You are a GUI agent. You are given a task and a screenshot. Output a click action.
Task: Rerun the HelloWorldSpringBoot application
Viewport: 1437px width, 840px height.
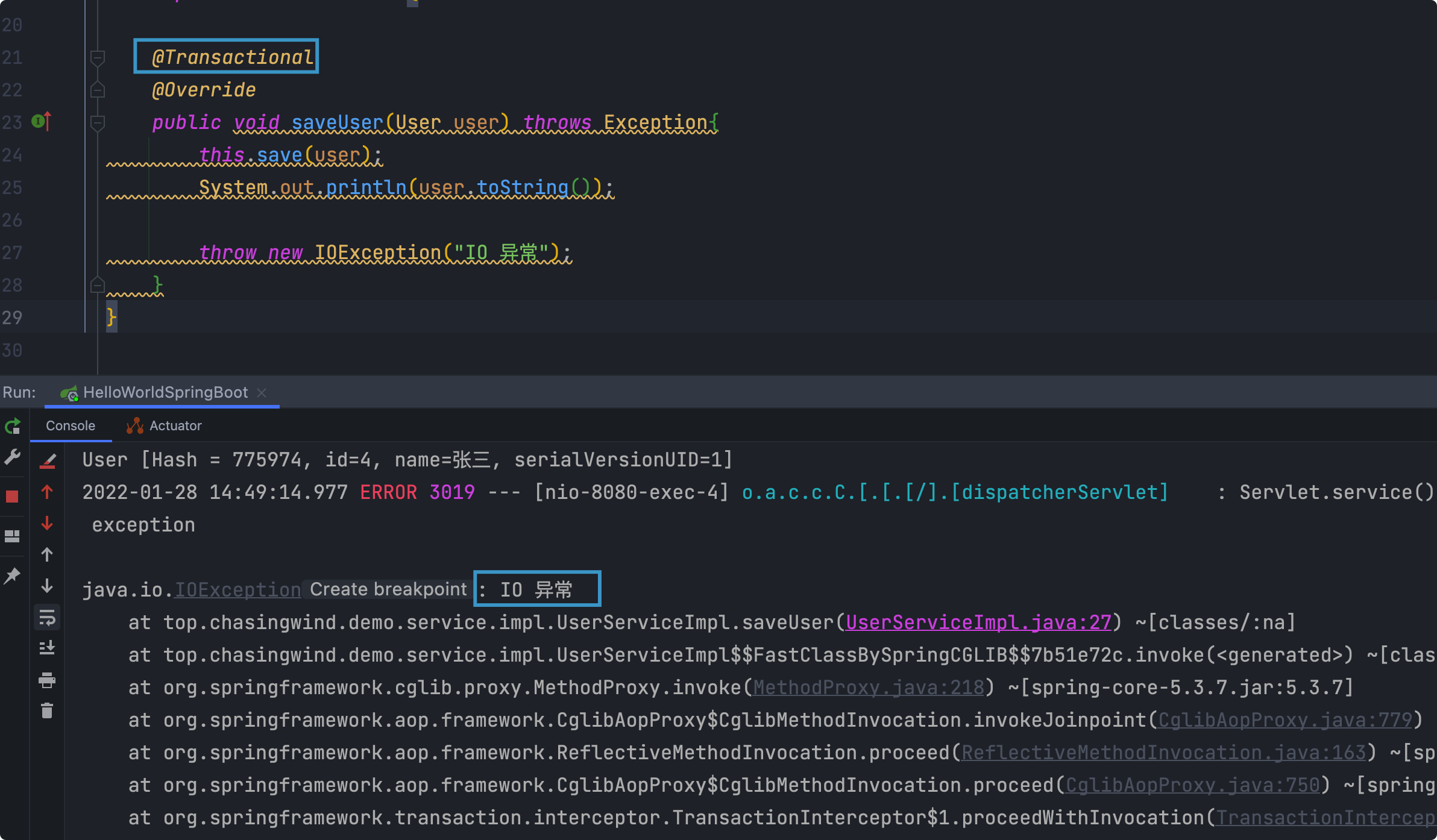click(13, 427)
